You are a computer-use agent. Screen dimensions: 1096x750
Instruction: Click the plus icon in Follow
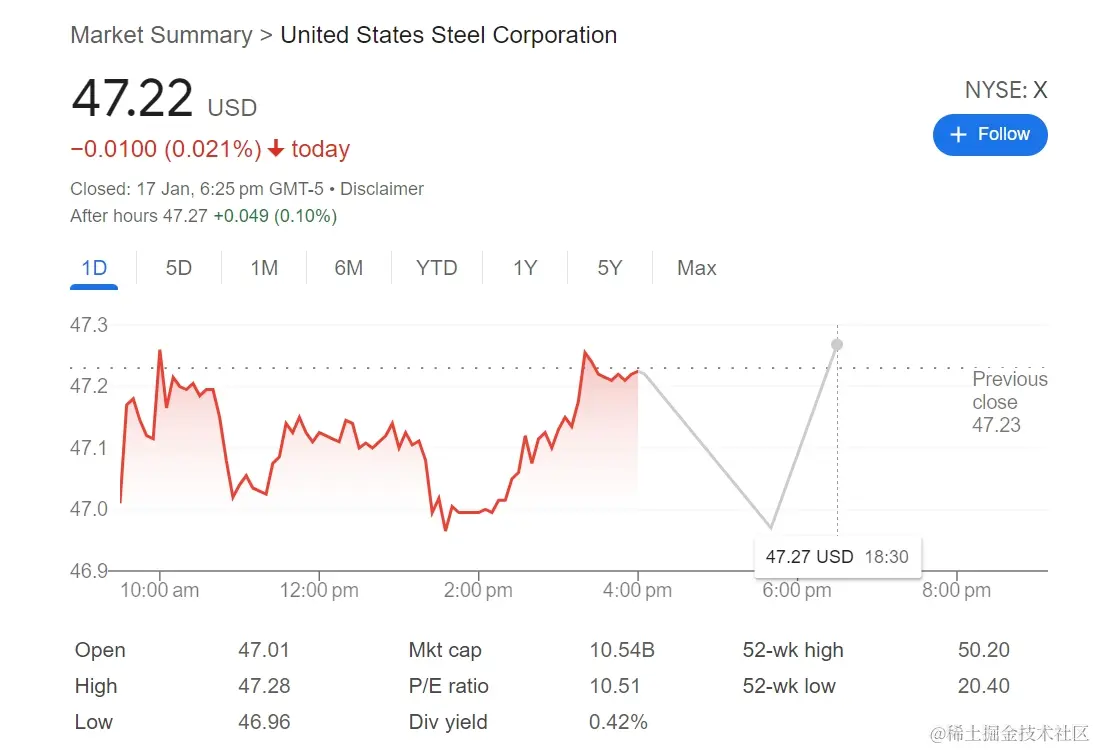click(958, 135)
